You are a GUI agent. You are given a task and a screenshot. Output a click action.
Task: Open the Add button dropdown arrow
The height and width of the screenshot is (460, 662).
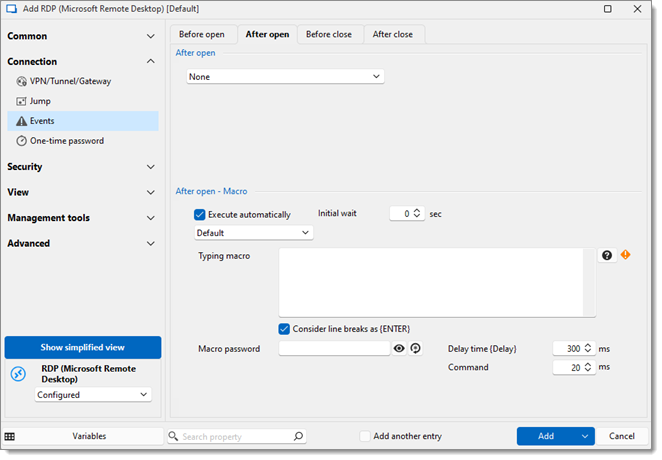pyautogui.click(x=585, y=436)
